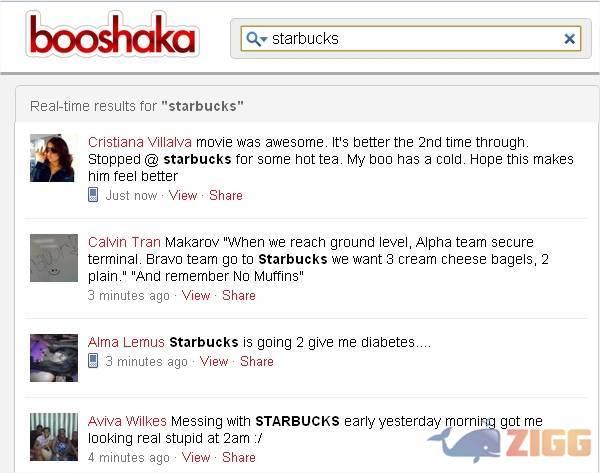This screenshot has width=600, height=473.
Task: Clear the search box with the X icon
Action: (569, 38)
